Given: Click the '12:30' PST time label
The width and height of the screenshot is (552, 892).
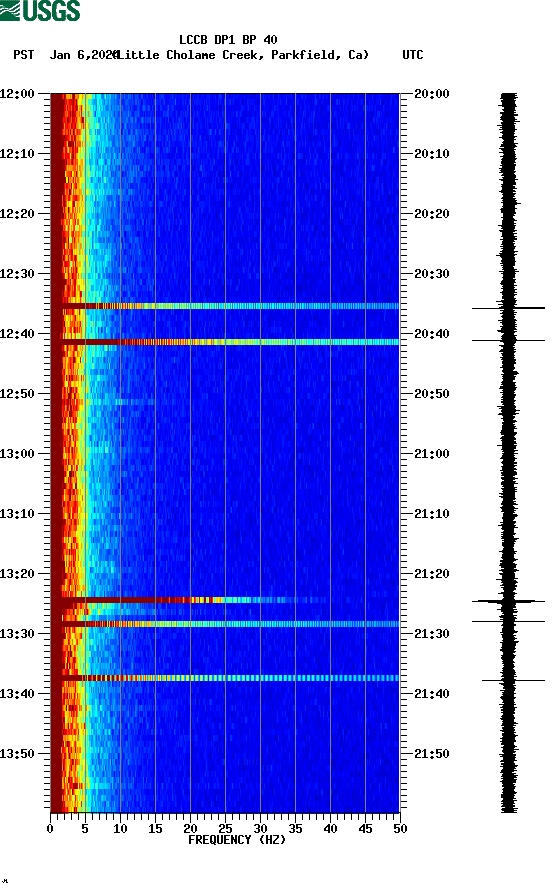Looking at the screenshot, I should pyautogui.click(x=18, y=274).
